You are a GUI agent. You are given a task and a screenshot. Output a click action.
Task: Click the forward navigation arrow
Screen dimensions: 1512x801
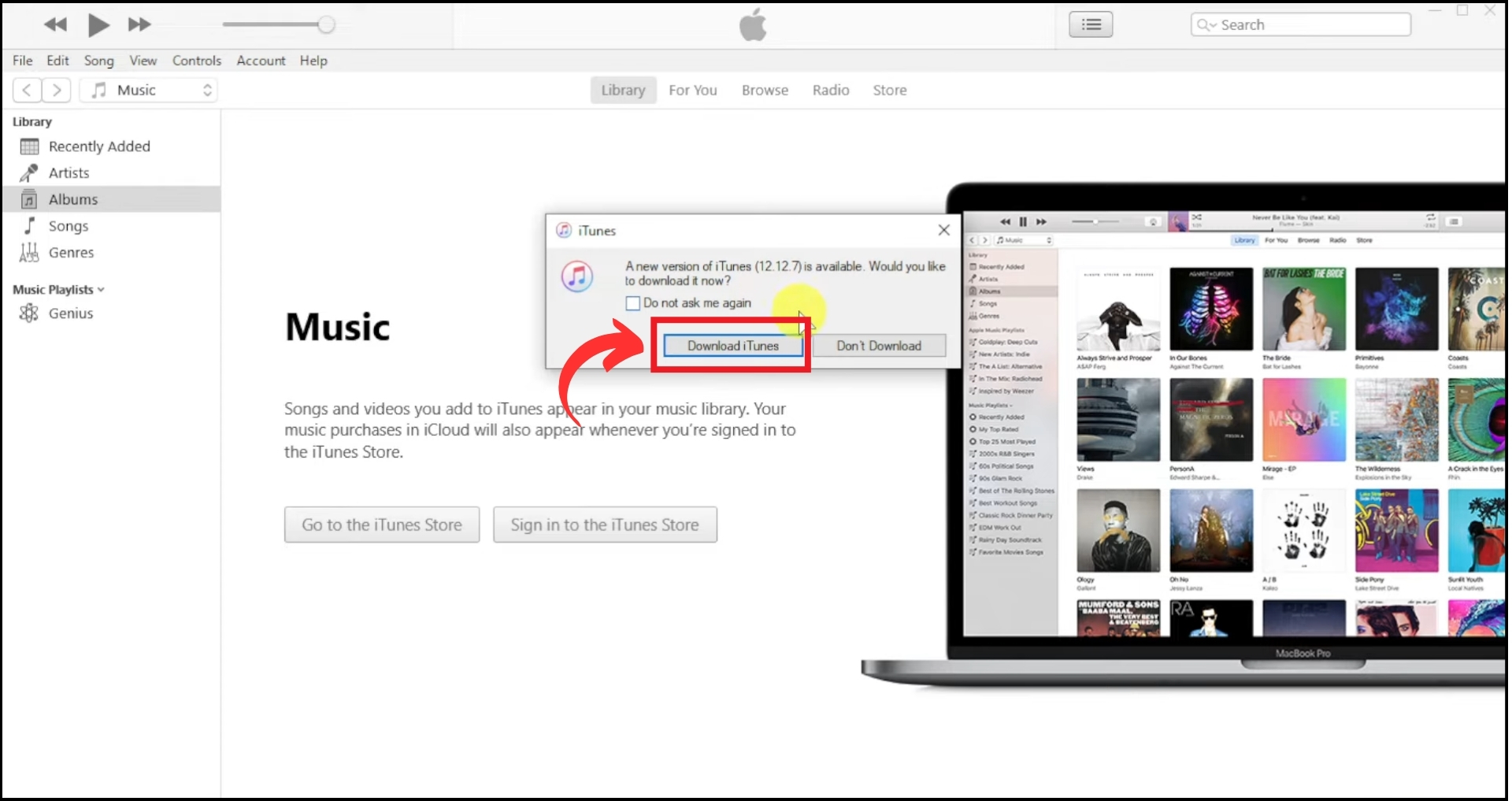click(56, 90)
